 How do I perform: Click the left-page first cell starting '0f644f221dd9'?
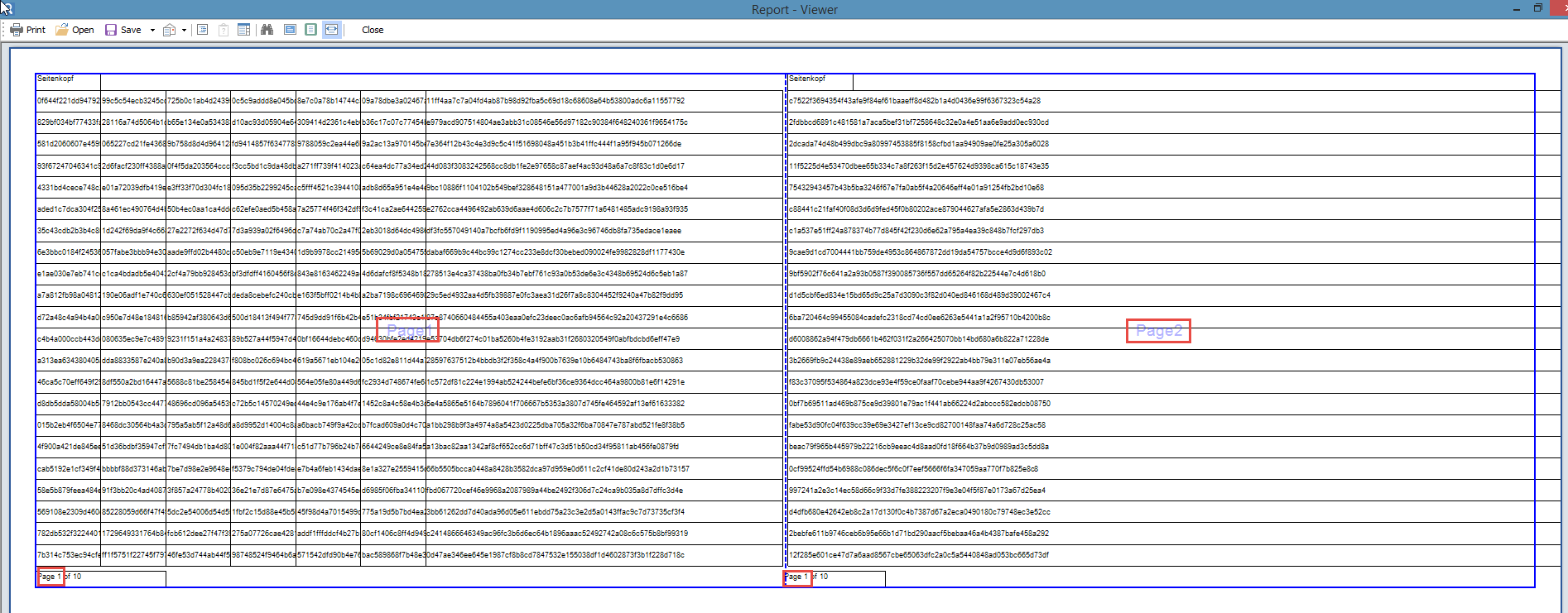pos(68,101)
